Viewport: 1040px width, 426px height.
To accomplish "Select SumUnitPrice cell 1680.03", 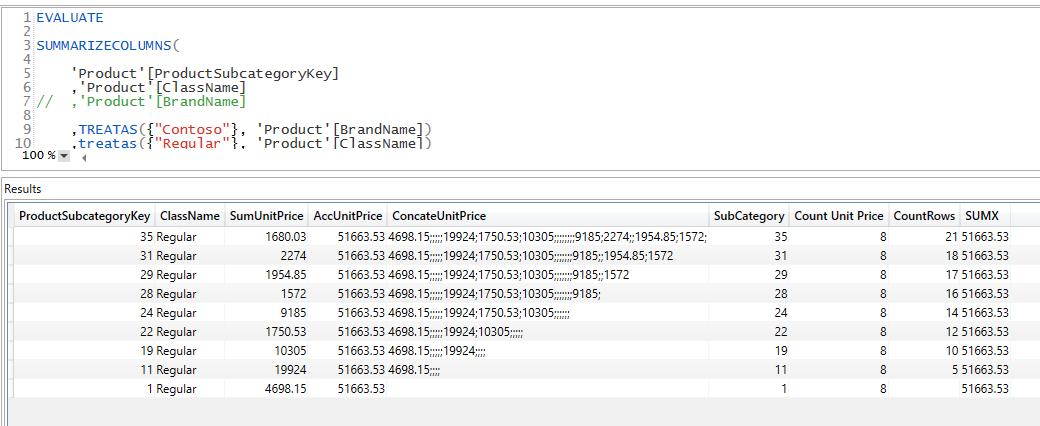I will tap(266, 236).
